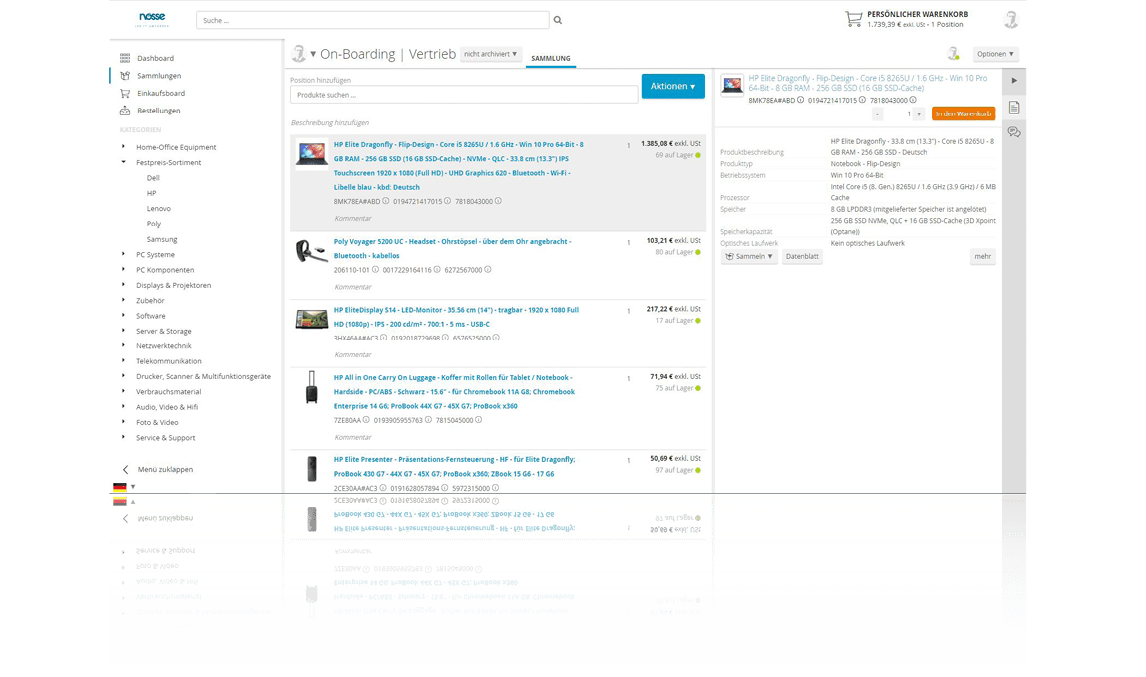
Task: Click the user status avatar left of Optionen
Action: coord(953,53)
